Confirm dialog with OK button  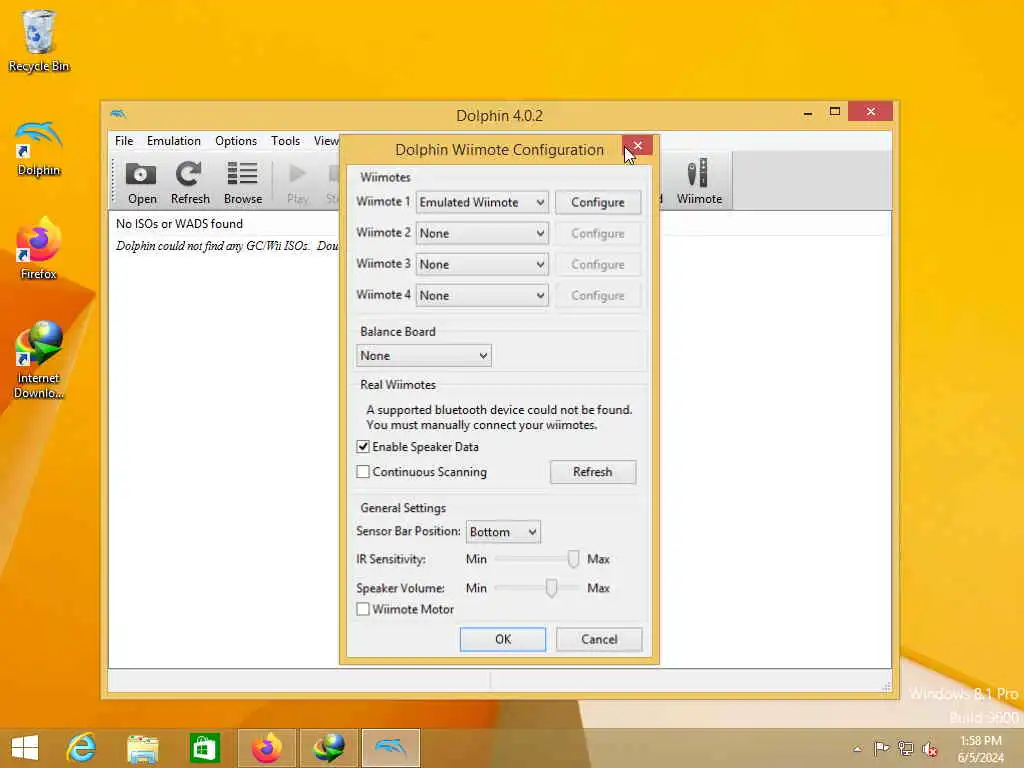click(x=503, y=639)
